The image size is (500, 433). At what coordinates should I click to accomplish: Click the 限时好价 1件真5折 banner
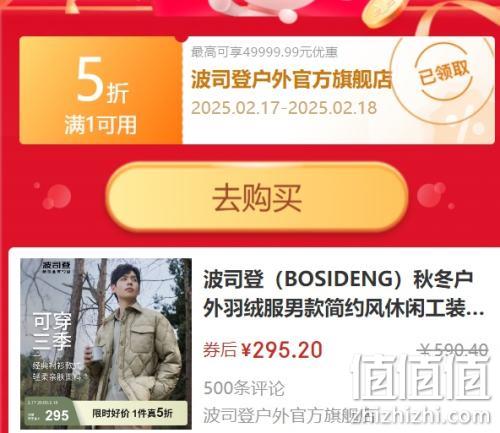(x=132, y=413)
